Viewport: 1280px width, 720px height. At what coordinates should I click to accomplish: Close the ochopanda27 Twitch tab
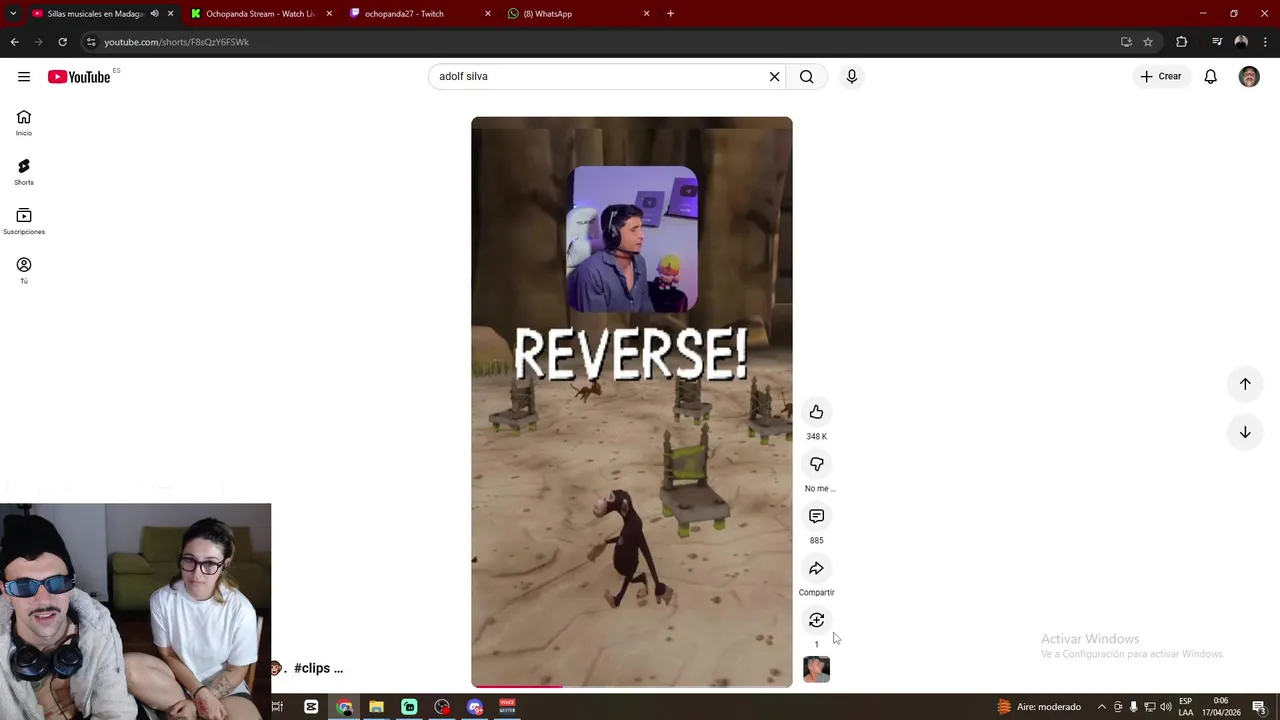point(488,14)
